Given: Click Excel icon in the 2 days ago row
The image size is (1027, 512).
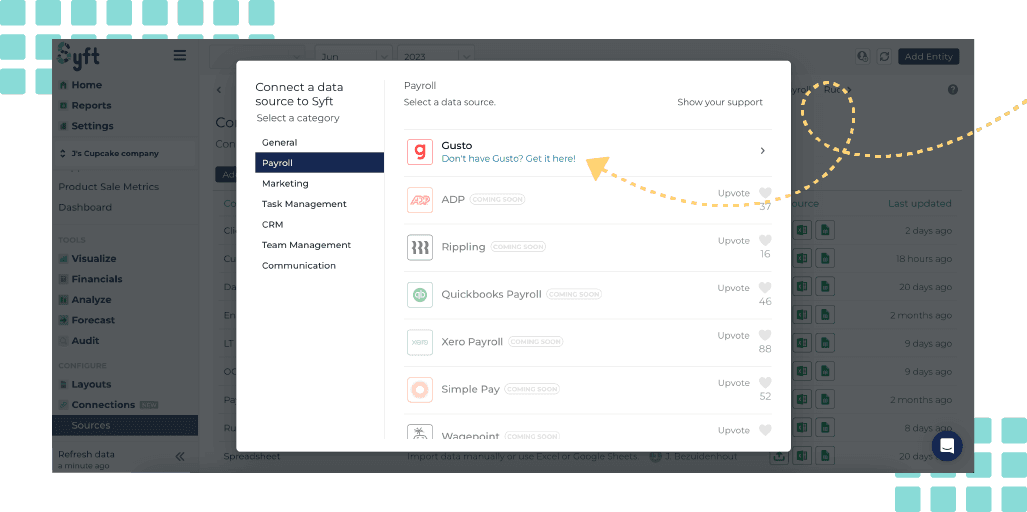Looking at the screenshot, I should click(x=802, y=230).
